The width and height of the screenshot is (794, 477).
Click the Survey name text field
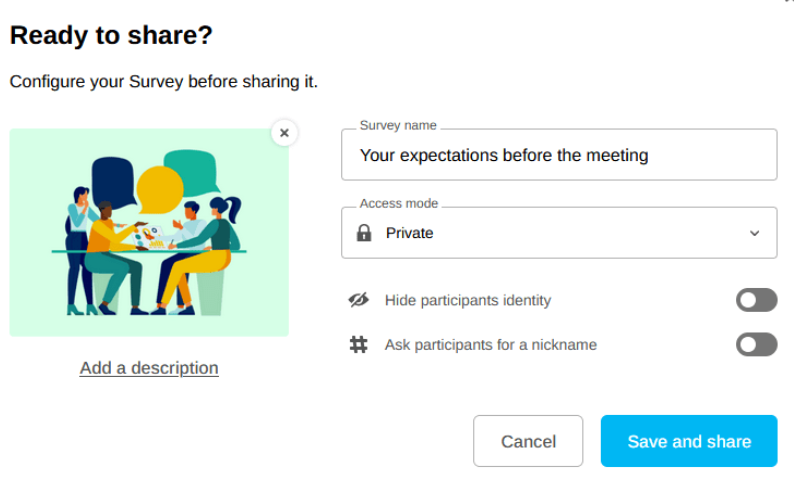coord(559,155)
